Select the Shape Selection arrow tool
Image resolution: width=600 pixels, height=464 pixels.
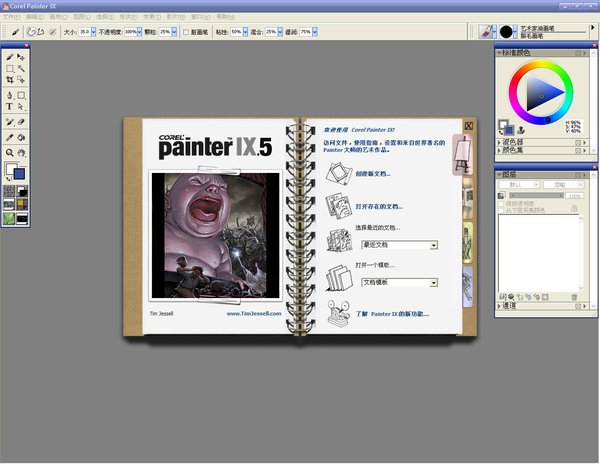click(21, 106)
